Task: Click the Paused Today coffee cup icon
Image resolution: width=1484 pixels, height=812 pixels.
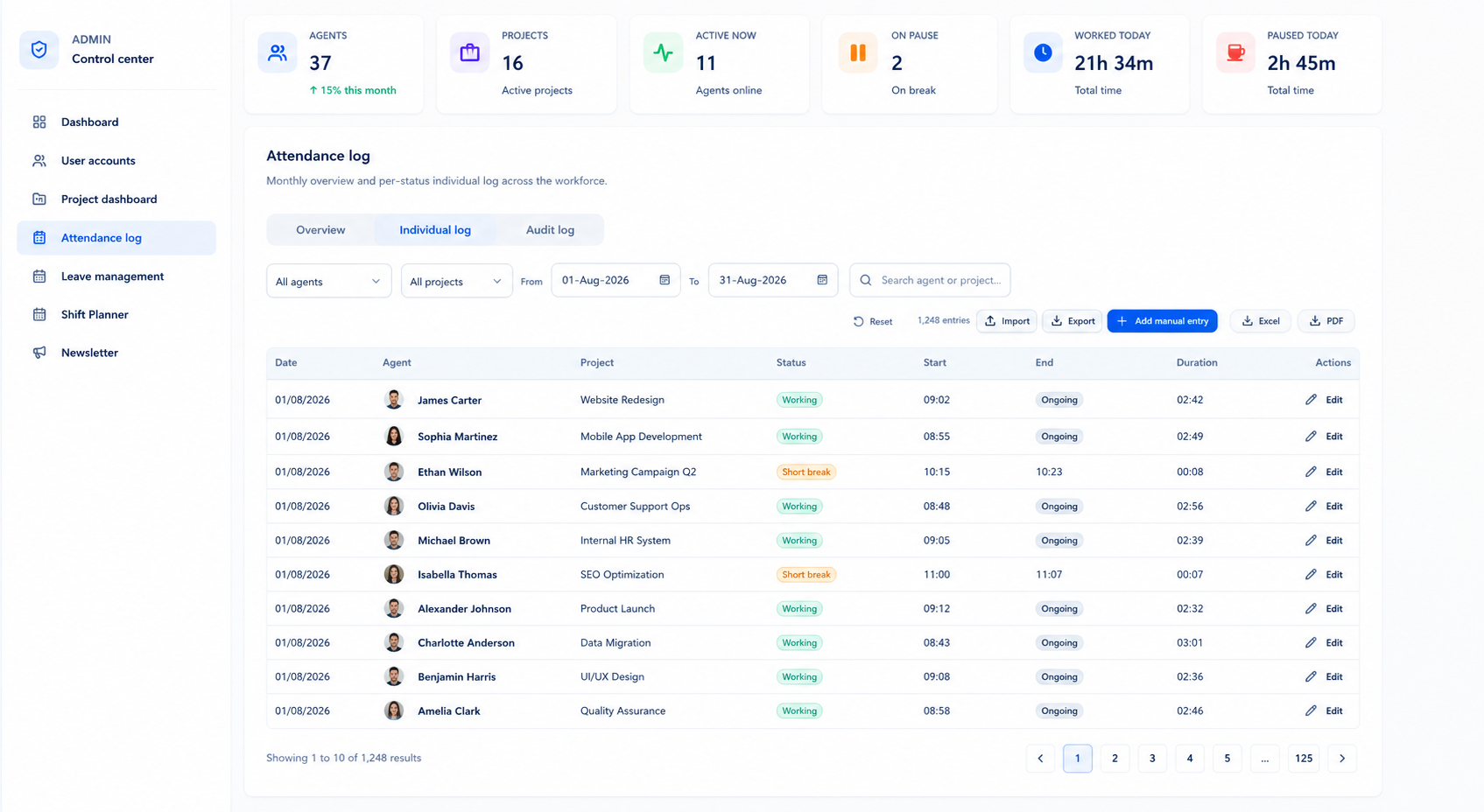Action: pyautogui.click(x=1235, y=52)
